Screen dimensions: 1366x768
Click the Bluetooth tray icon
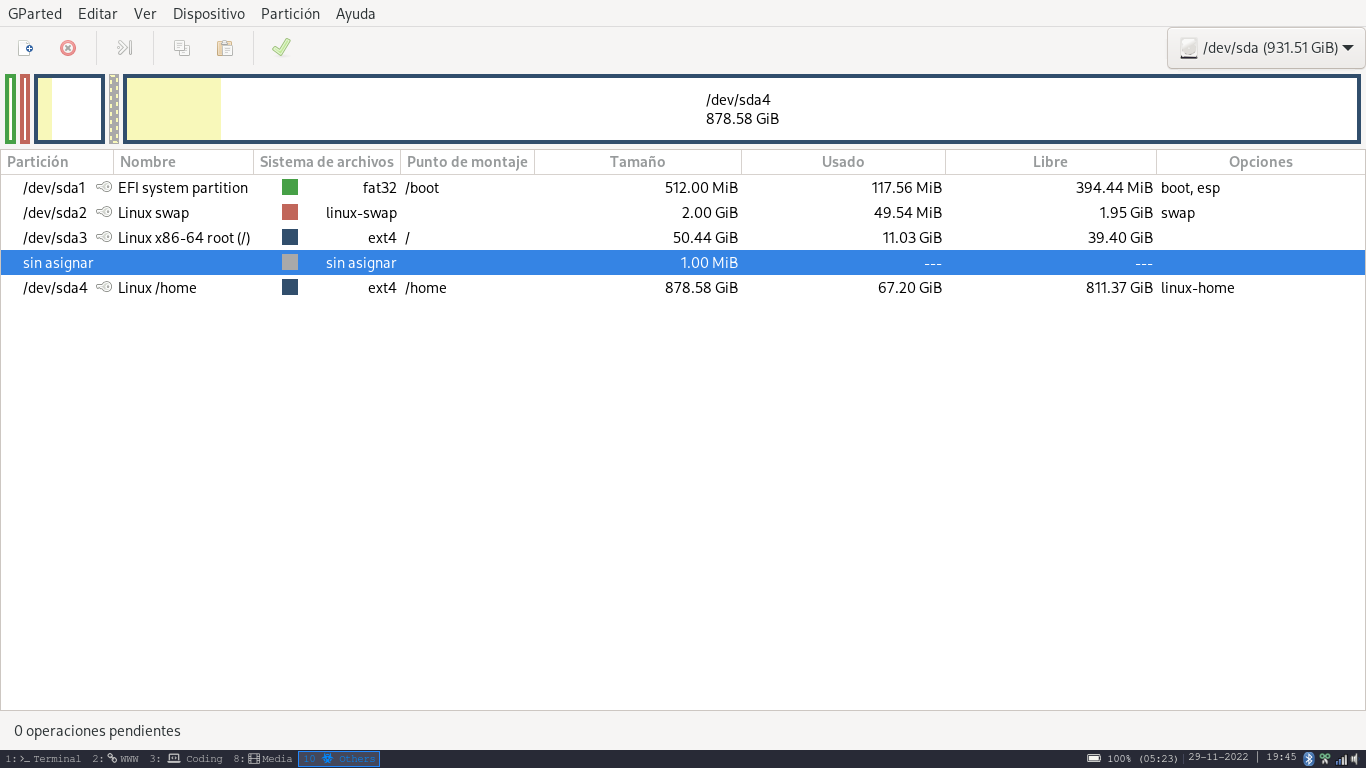coord(1308,759)
